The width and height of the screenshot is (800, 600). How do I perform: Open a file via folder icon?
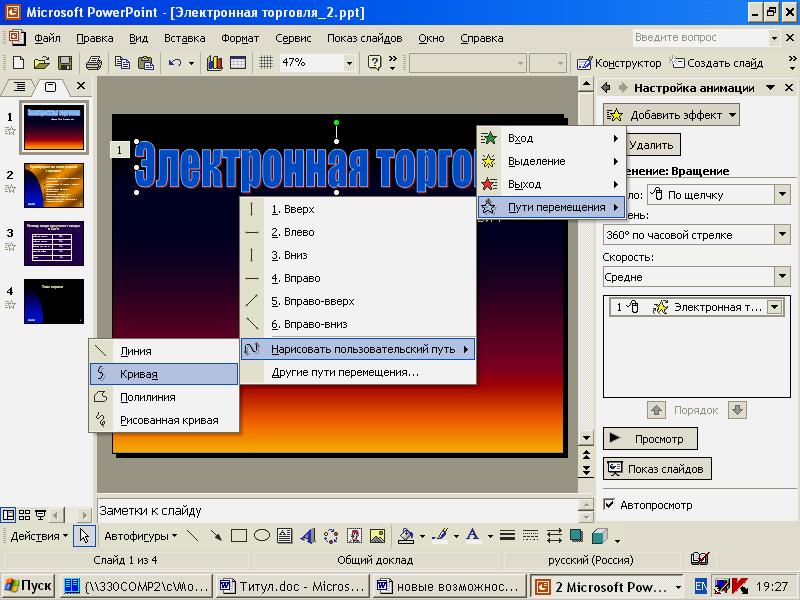(41, 63)
